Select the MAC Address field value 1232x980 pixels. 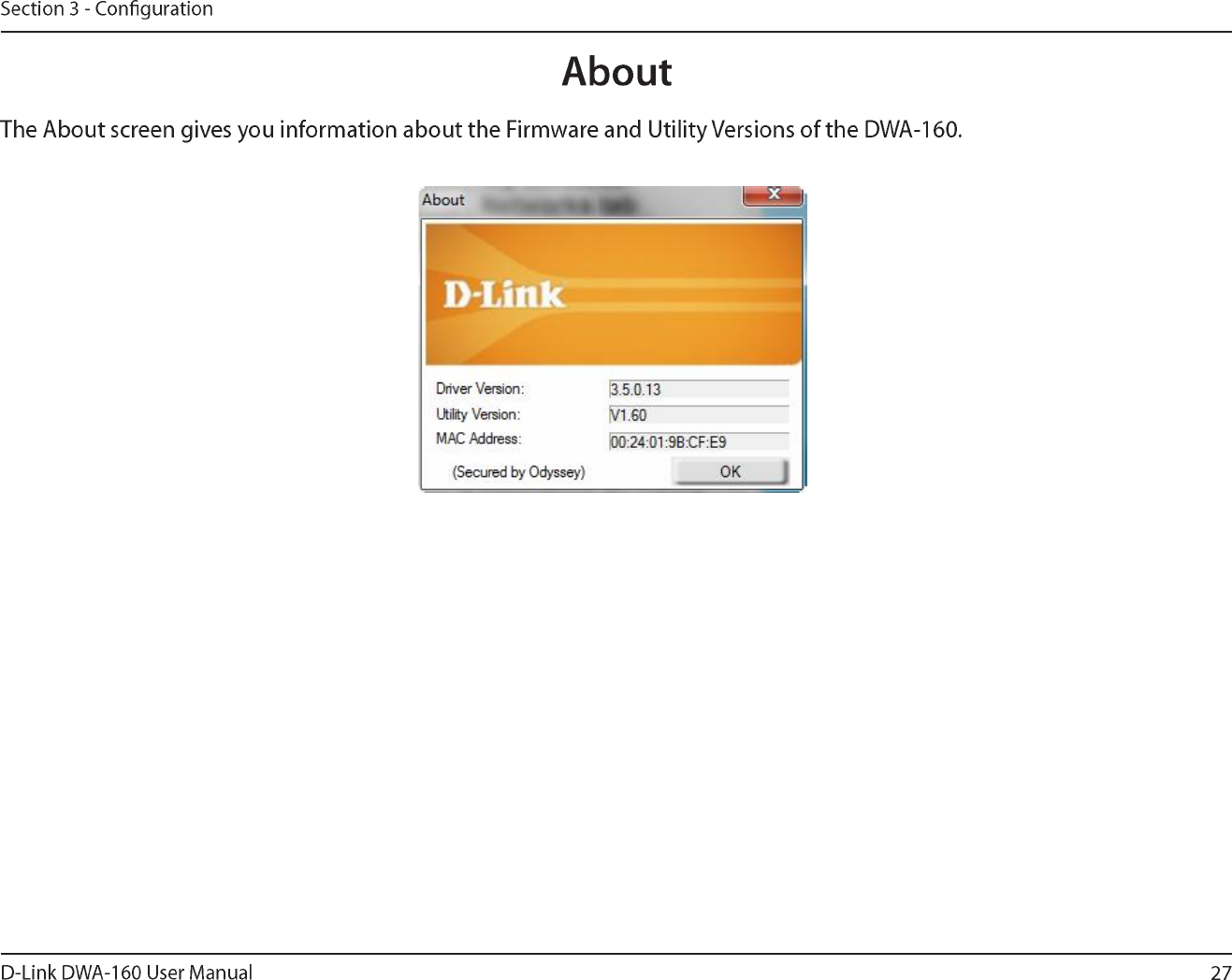coord(699,441)
